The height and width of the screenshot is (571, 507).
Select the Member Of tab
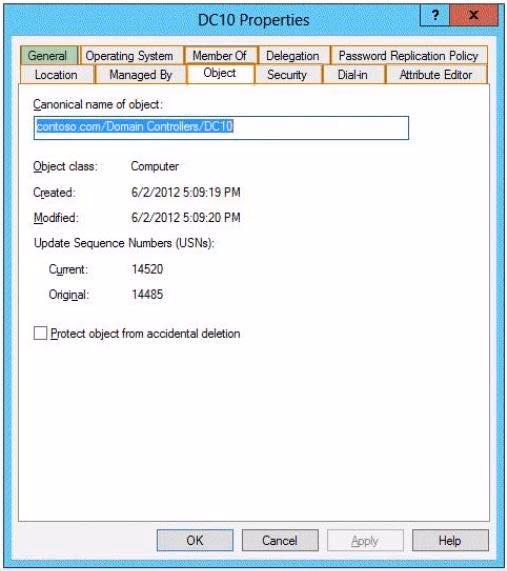(x=221, y=56)
